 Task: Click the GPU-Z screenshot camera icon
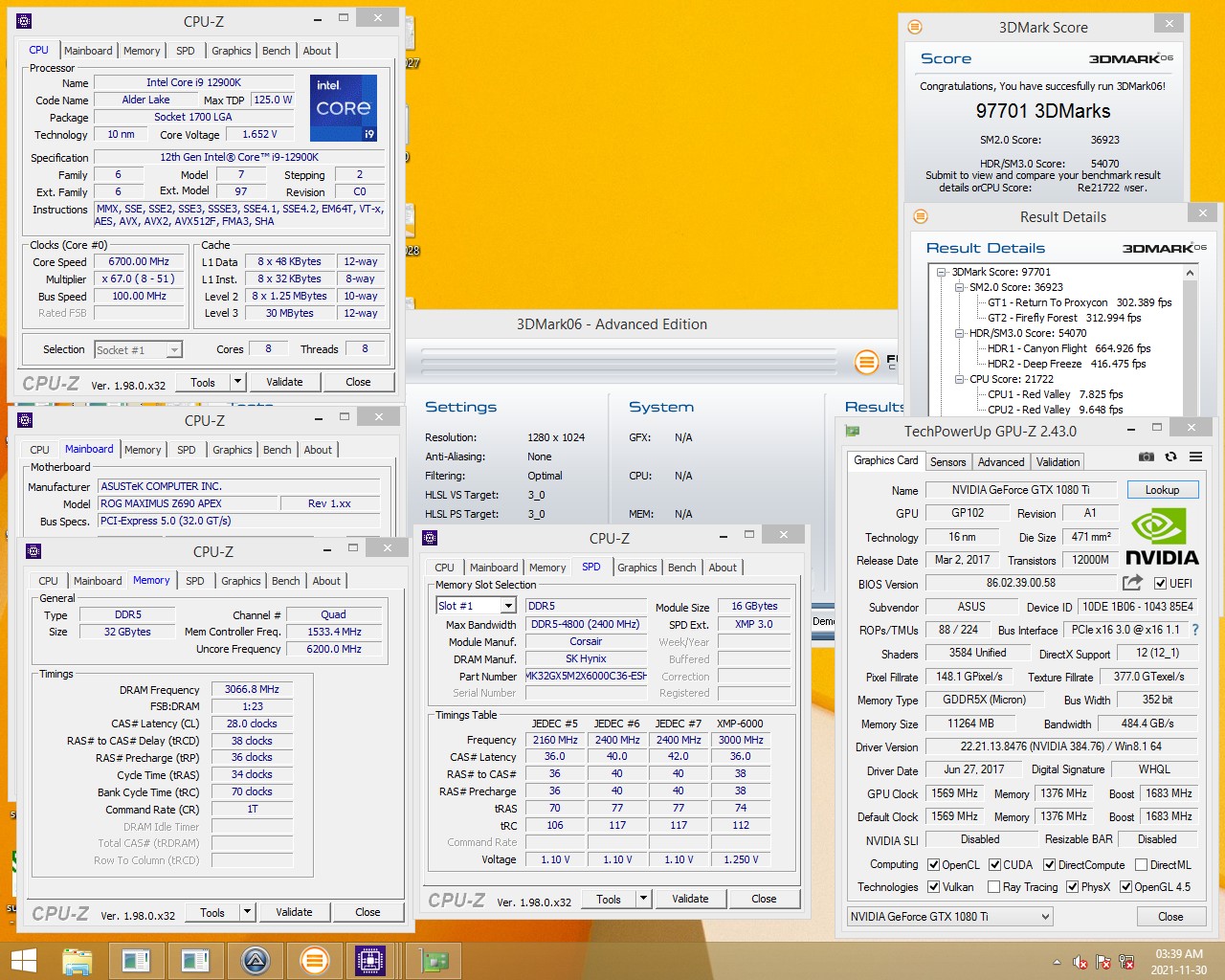pyautogui.click(x=1147, y=457)
